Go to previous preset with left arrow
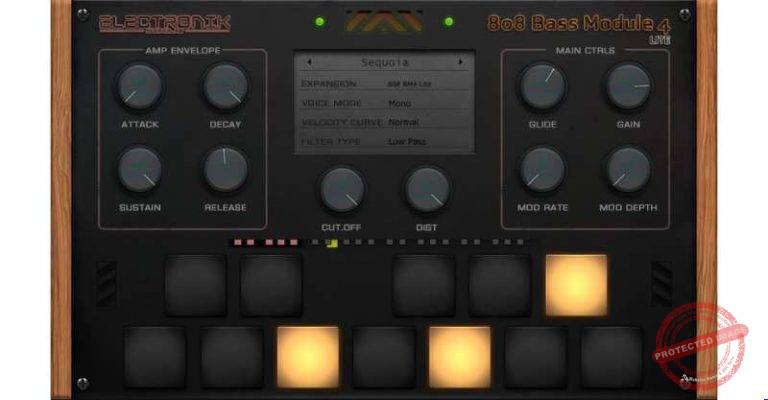 [x=309, y=62]
